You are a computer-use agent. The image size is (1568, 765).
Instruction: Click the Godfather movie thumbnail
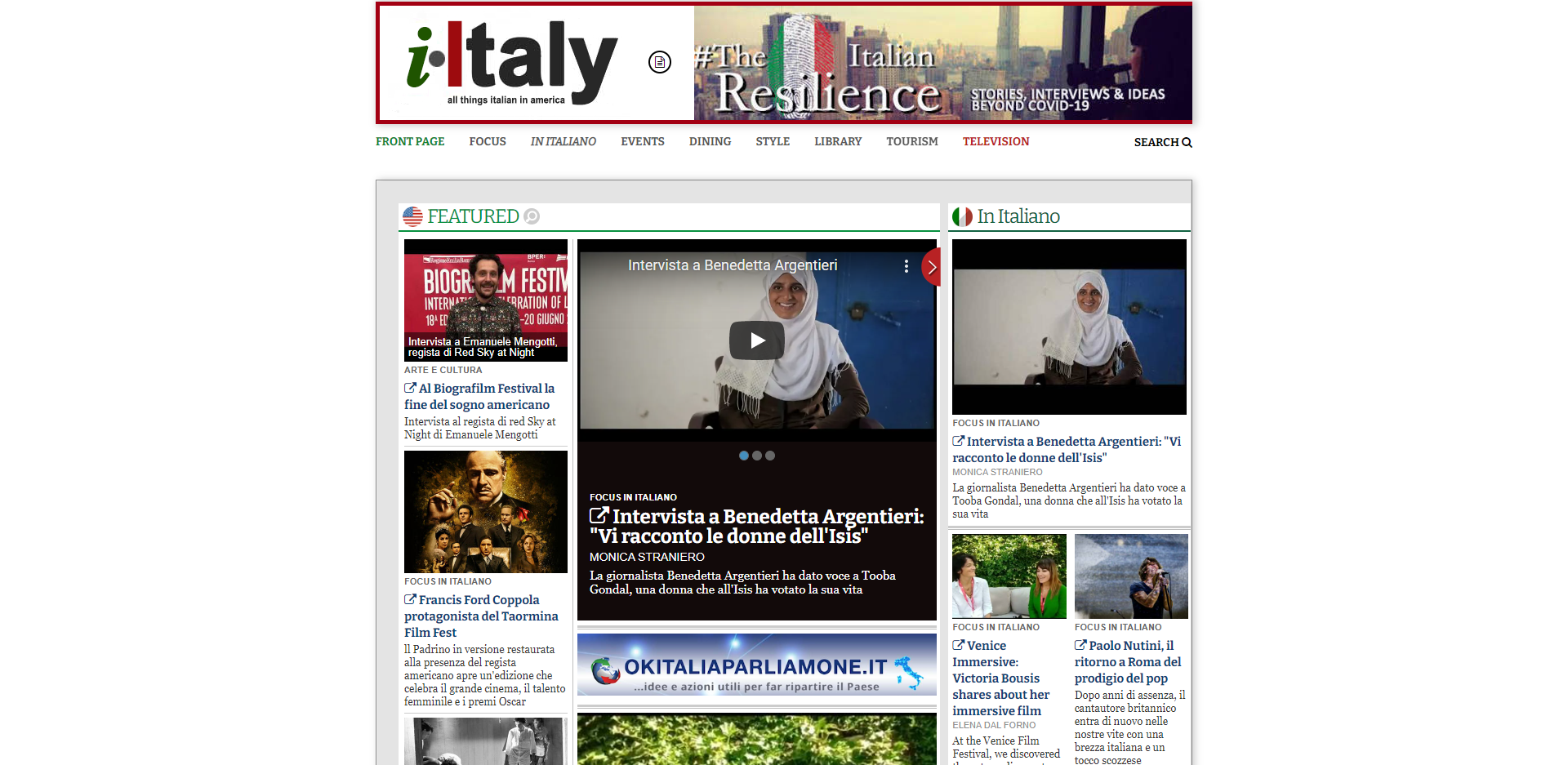pyautogui.click(x=486, y=512)
